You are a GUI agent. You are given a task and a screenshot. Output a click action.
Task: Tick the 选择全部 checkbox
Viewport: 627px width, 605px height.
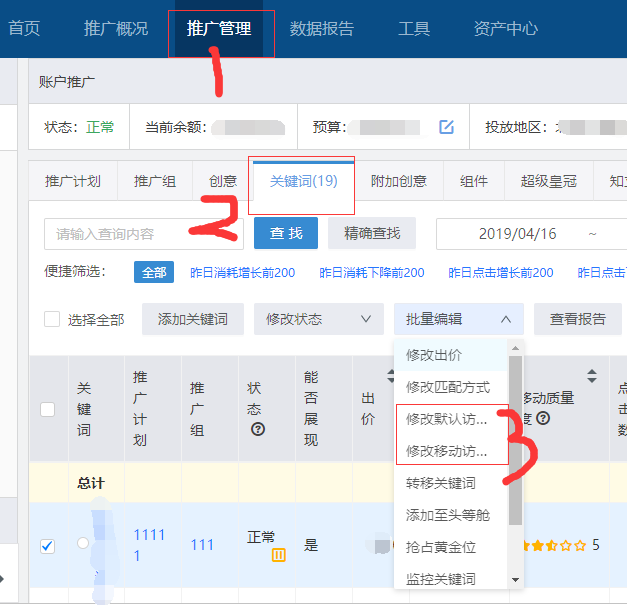[x=53, y=319]
